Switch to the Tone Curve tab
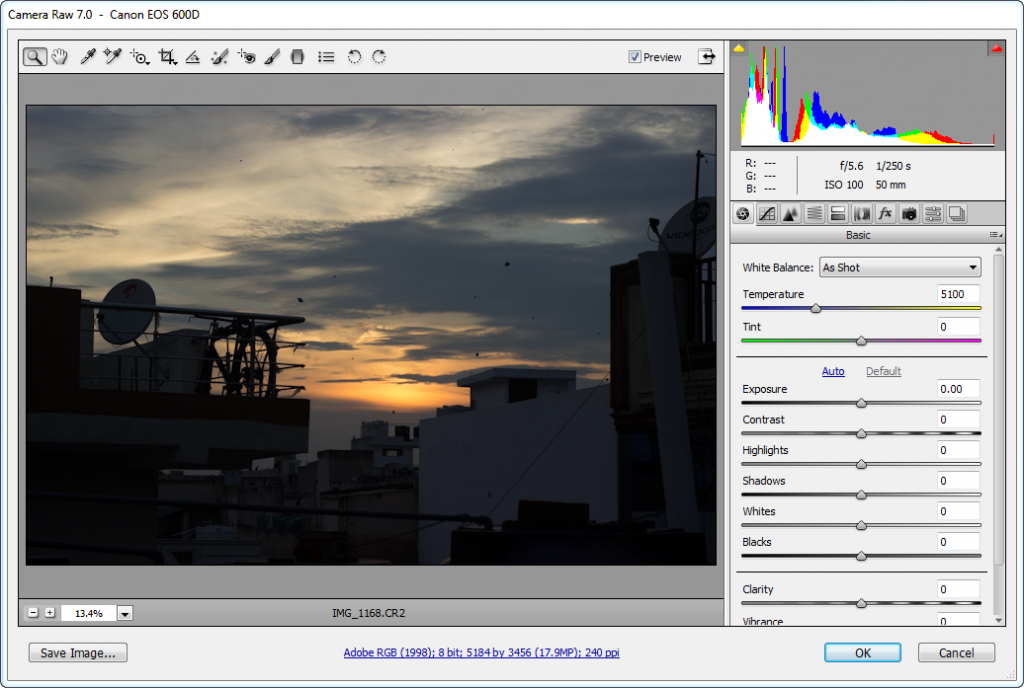Image resolution: width=1024 pixels, height=688 pixels. coord(767,213)
